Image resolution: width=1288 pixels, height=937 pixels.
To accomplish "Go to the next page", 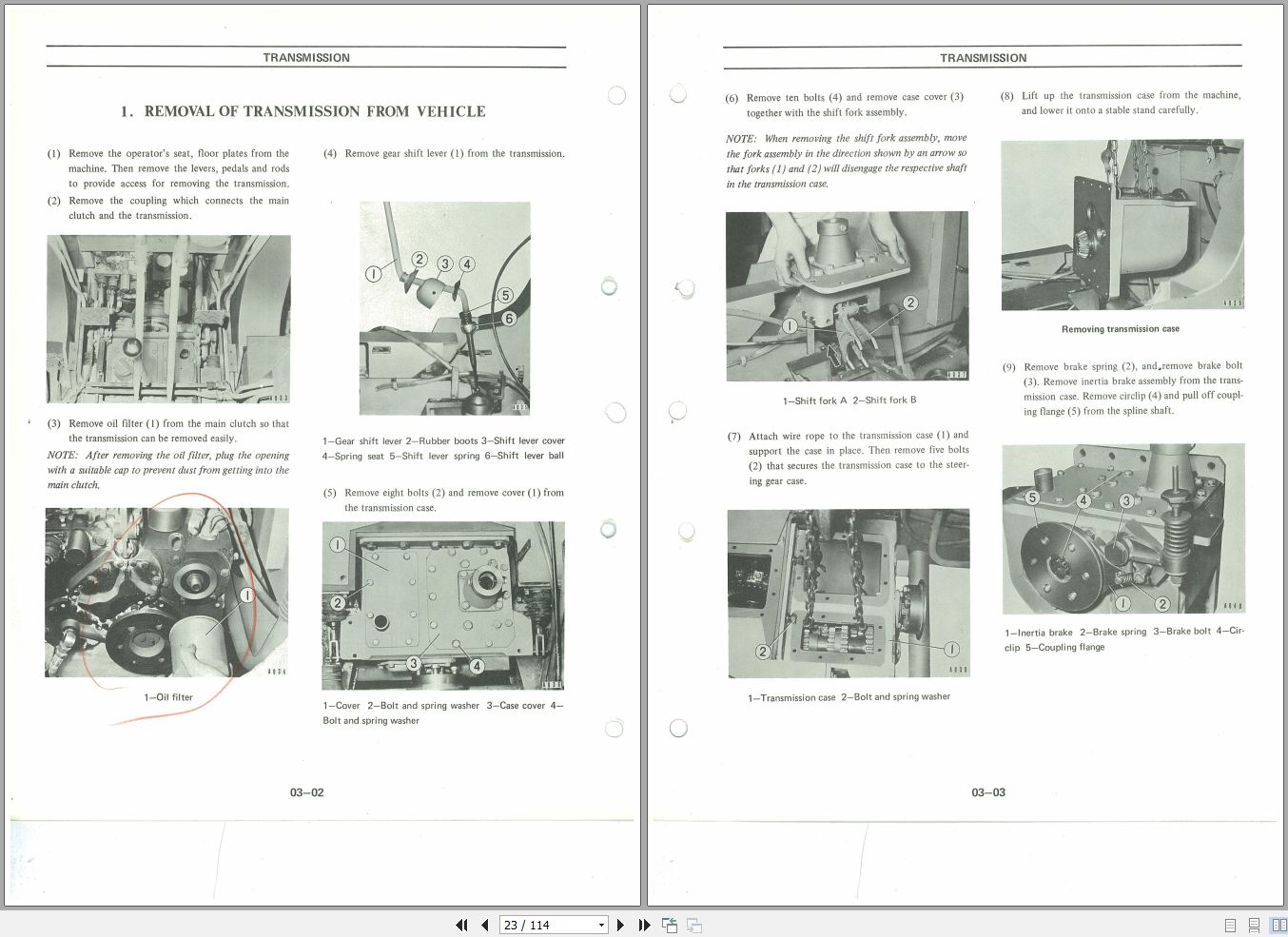I will click(620, 925).
